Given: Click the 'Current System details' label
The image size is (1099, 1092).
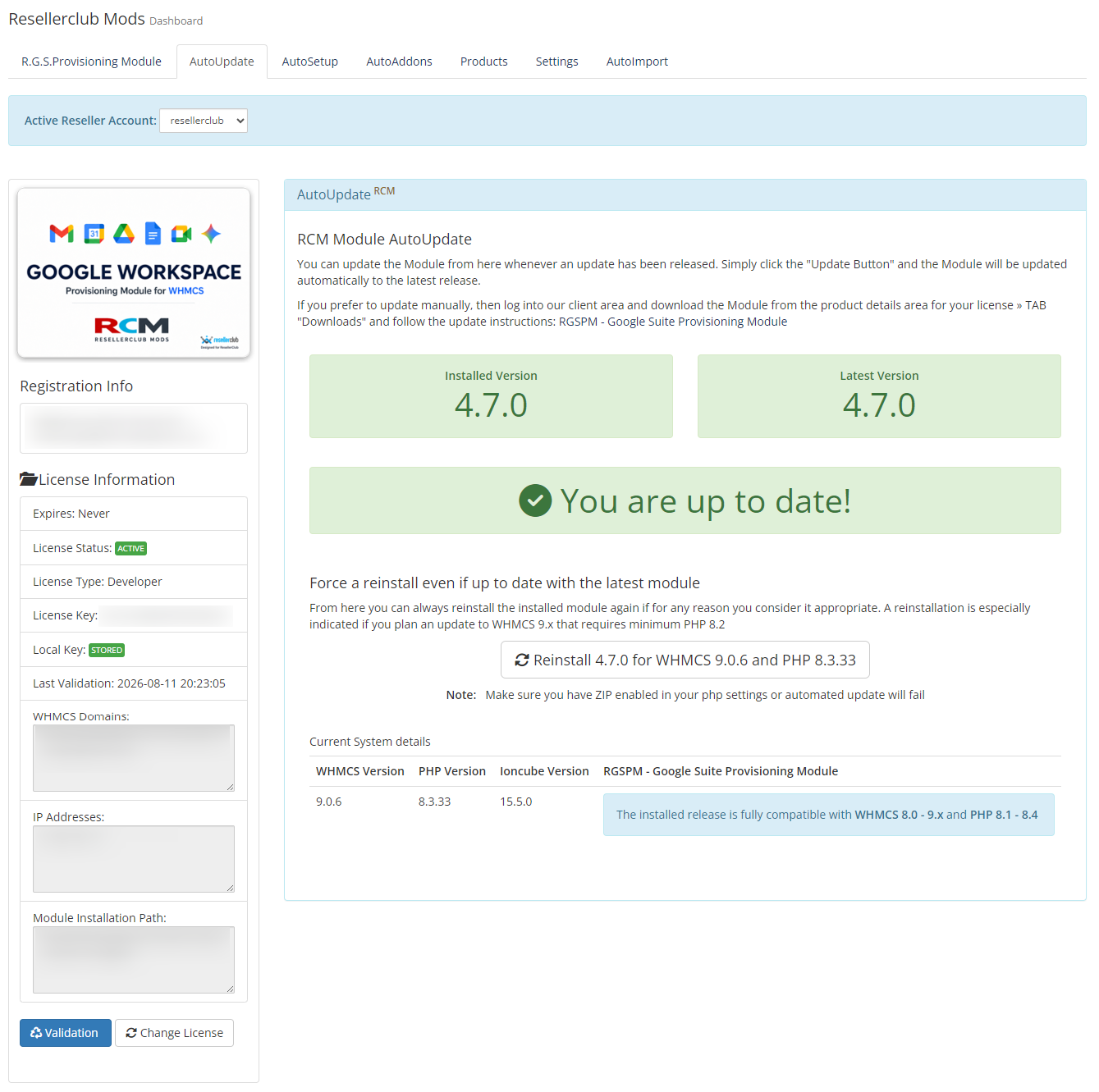Looking at the screenshot, I should 370,742.
